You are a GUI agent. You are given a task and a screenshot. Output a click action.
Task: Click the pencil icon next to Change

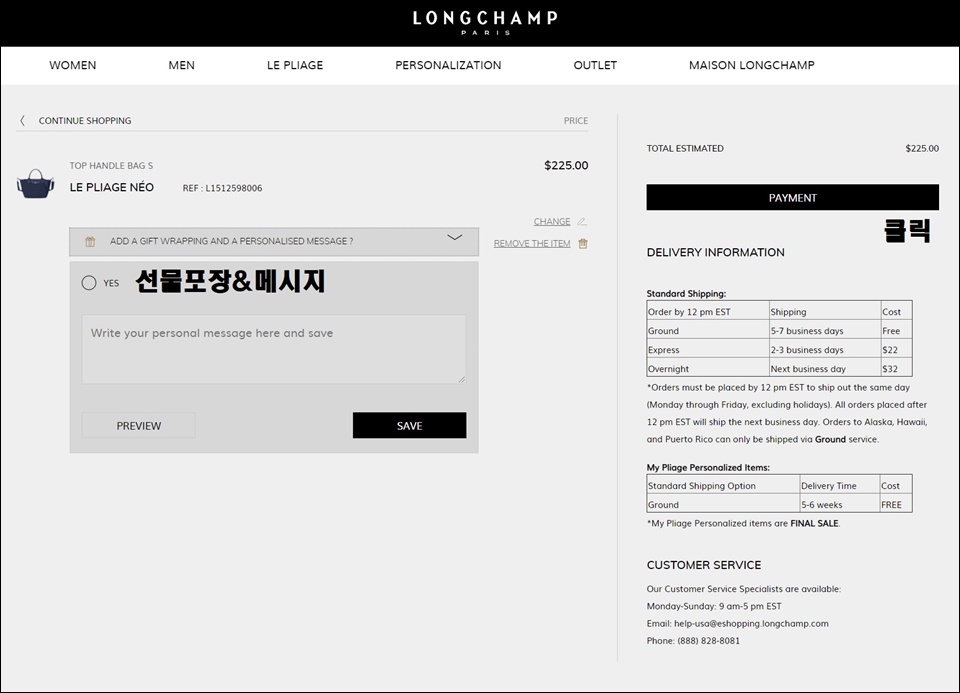coord(582,222)
